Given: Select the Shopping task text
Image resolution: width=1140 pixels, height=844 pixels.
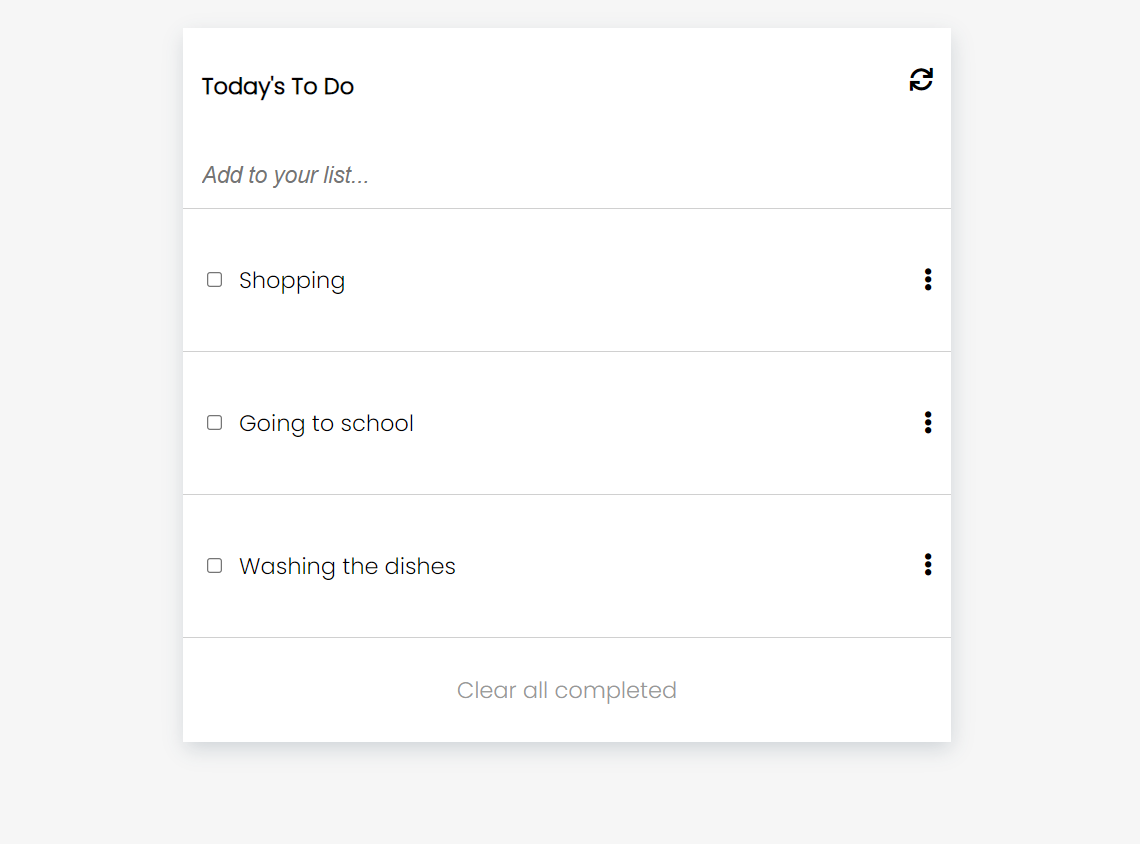Looking at the screenshot, I should 292,281.
